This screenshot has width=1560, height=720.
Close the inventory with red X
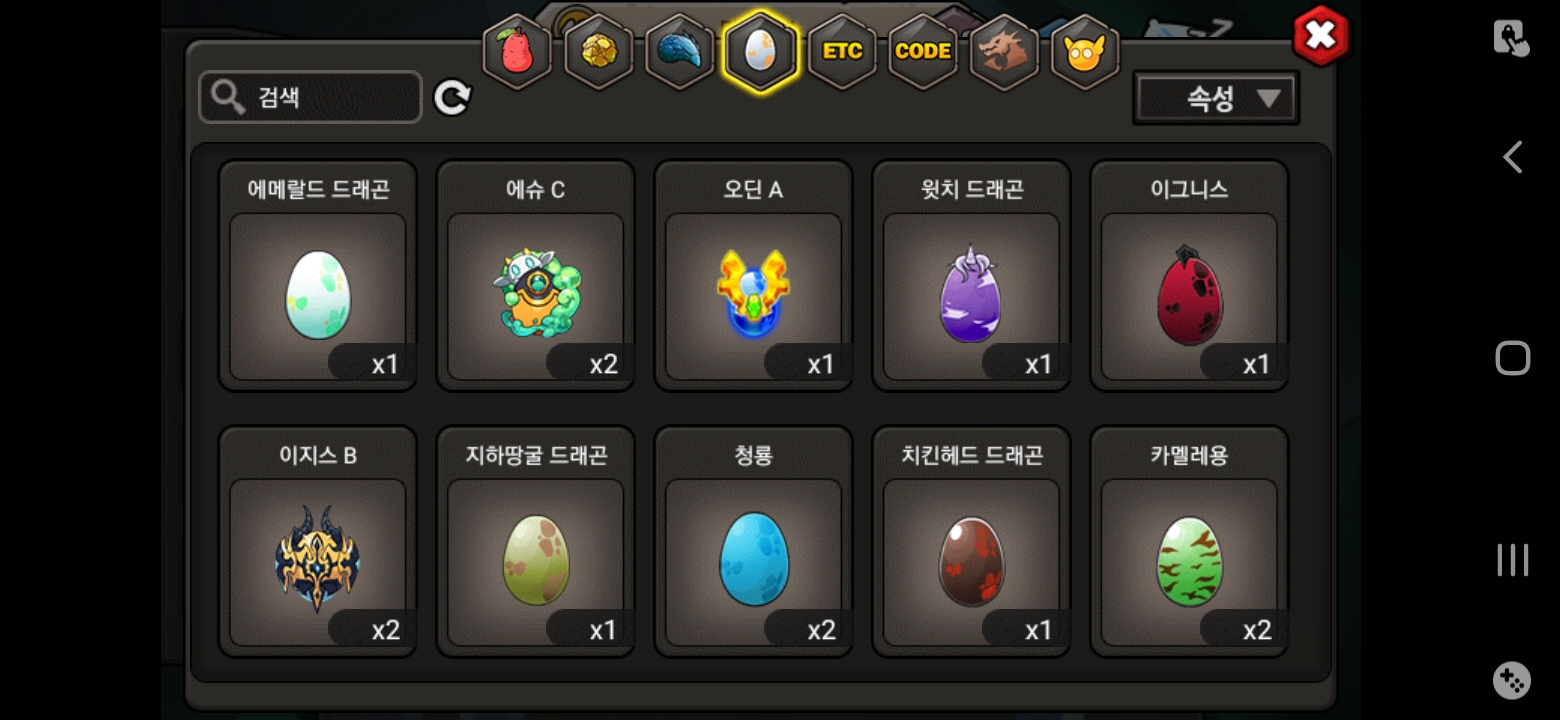click(1321, 36)
